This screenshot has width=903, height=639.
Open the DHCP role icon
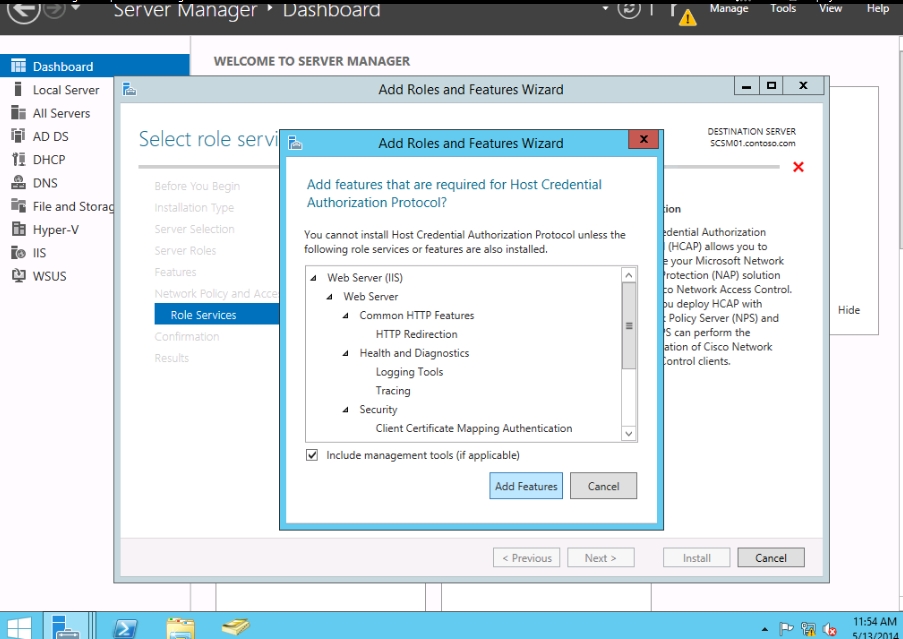(18, 159)
